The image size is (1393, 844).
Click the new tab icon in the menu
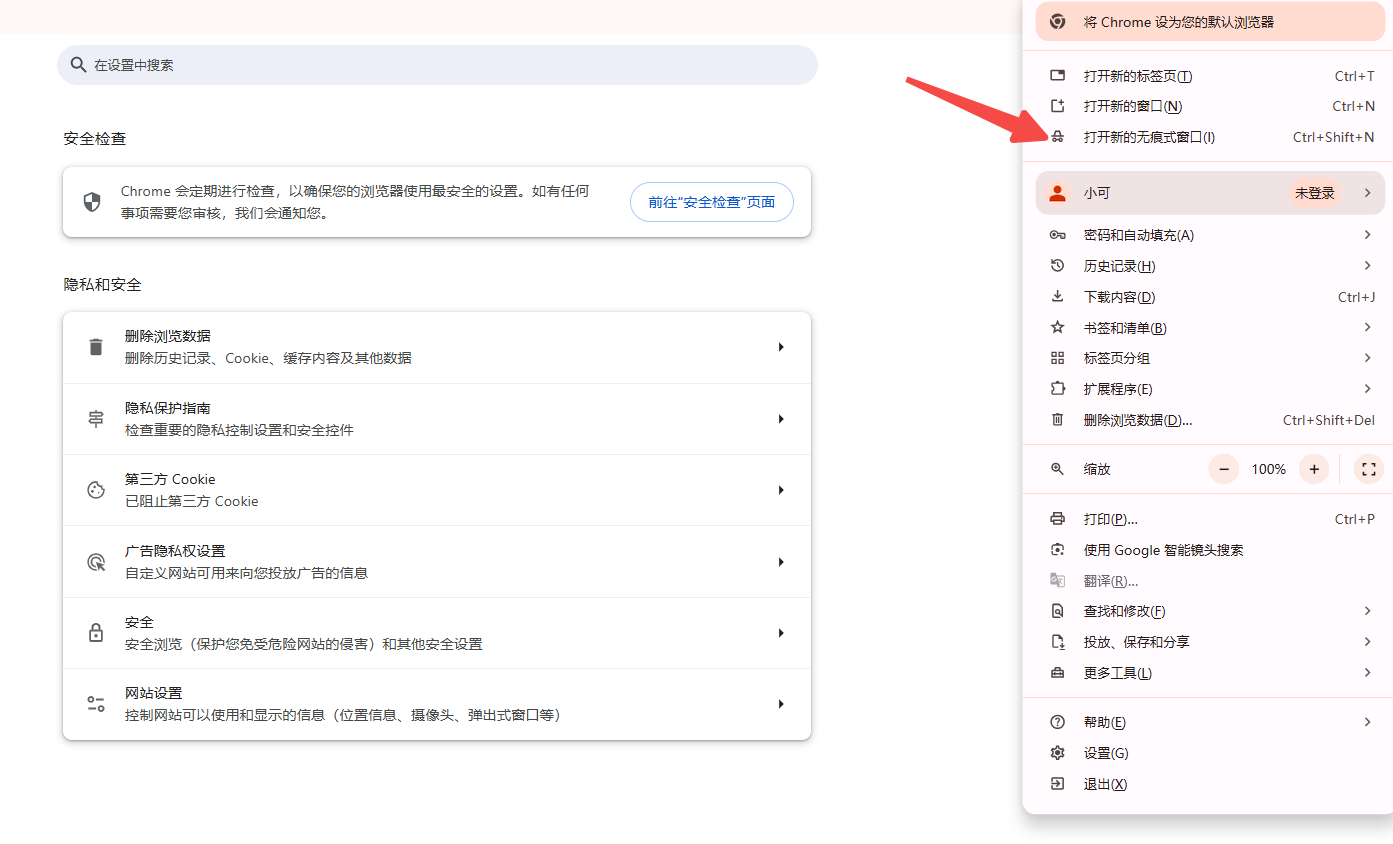1058,76
